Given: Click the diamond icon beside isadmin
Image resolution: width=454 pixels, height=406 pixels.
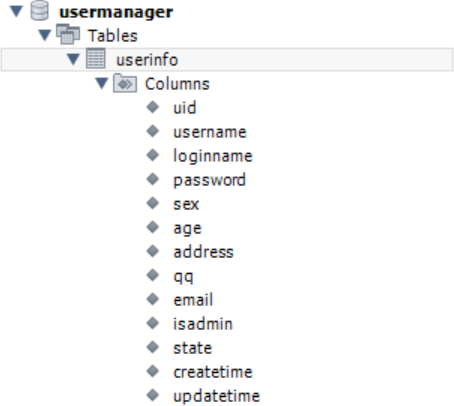Looking at the screenshot, I should coord(153,323).
